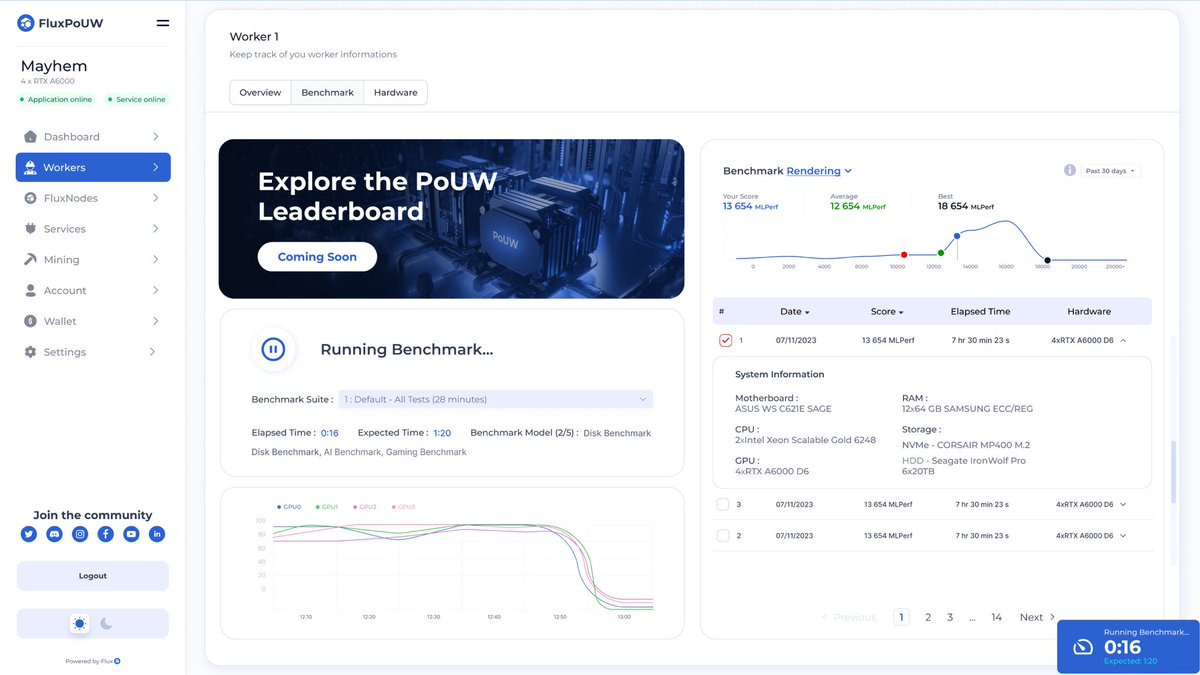
Task: Click the speedometer icon in running benchmark widget
Action: click(x=1083, y=647)
